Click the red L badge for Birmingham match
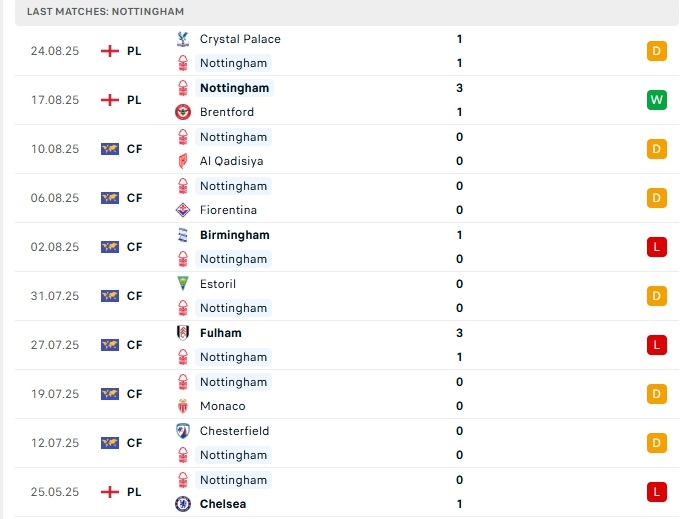The height and width of the screenshot is (519, 688). [x=656, y=247]
